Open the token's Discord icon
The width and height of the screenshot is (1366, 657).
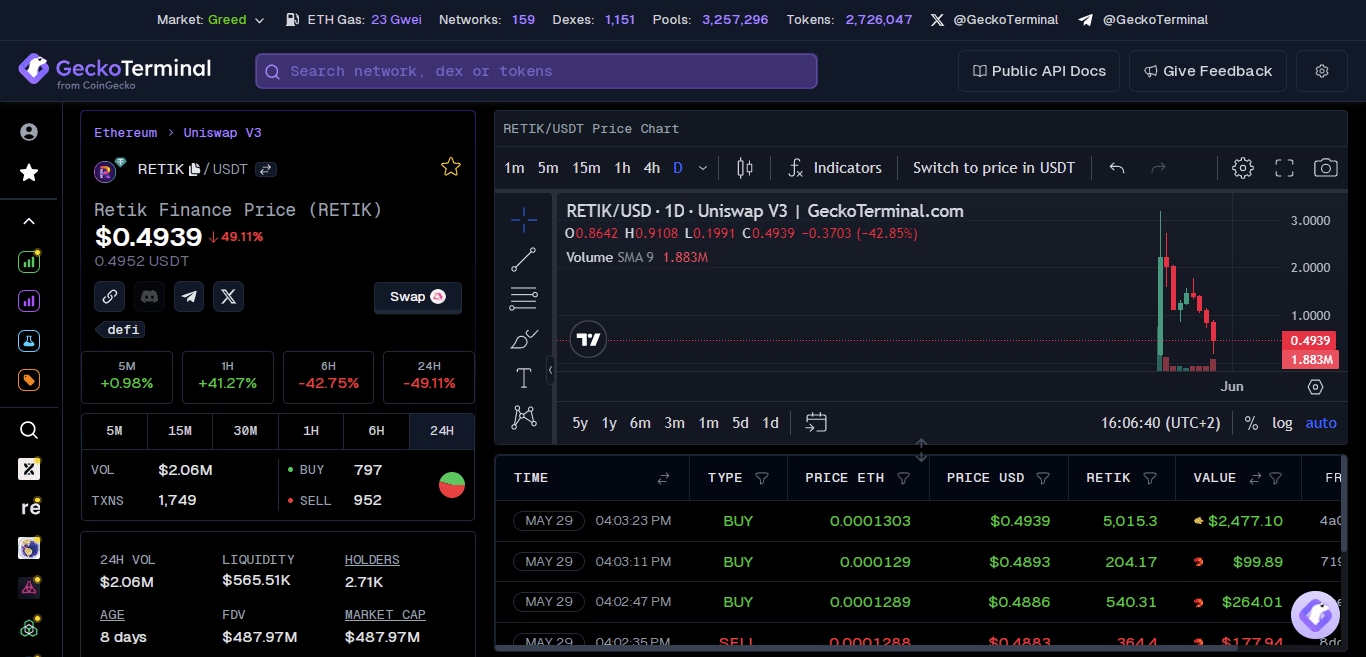point(149,297)
